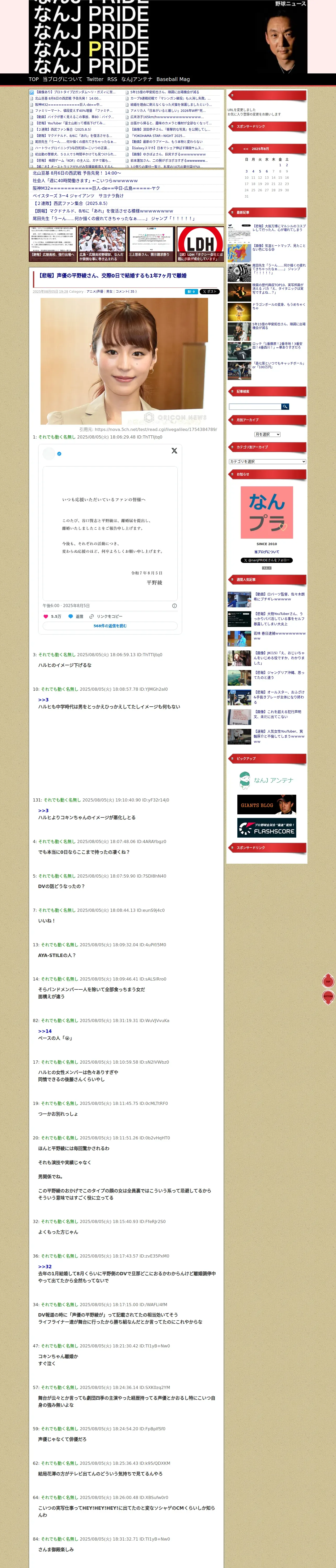
Task: Click the article photo of woman
Action: [x=124, y=361]
